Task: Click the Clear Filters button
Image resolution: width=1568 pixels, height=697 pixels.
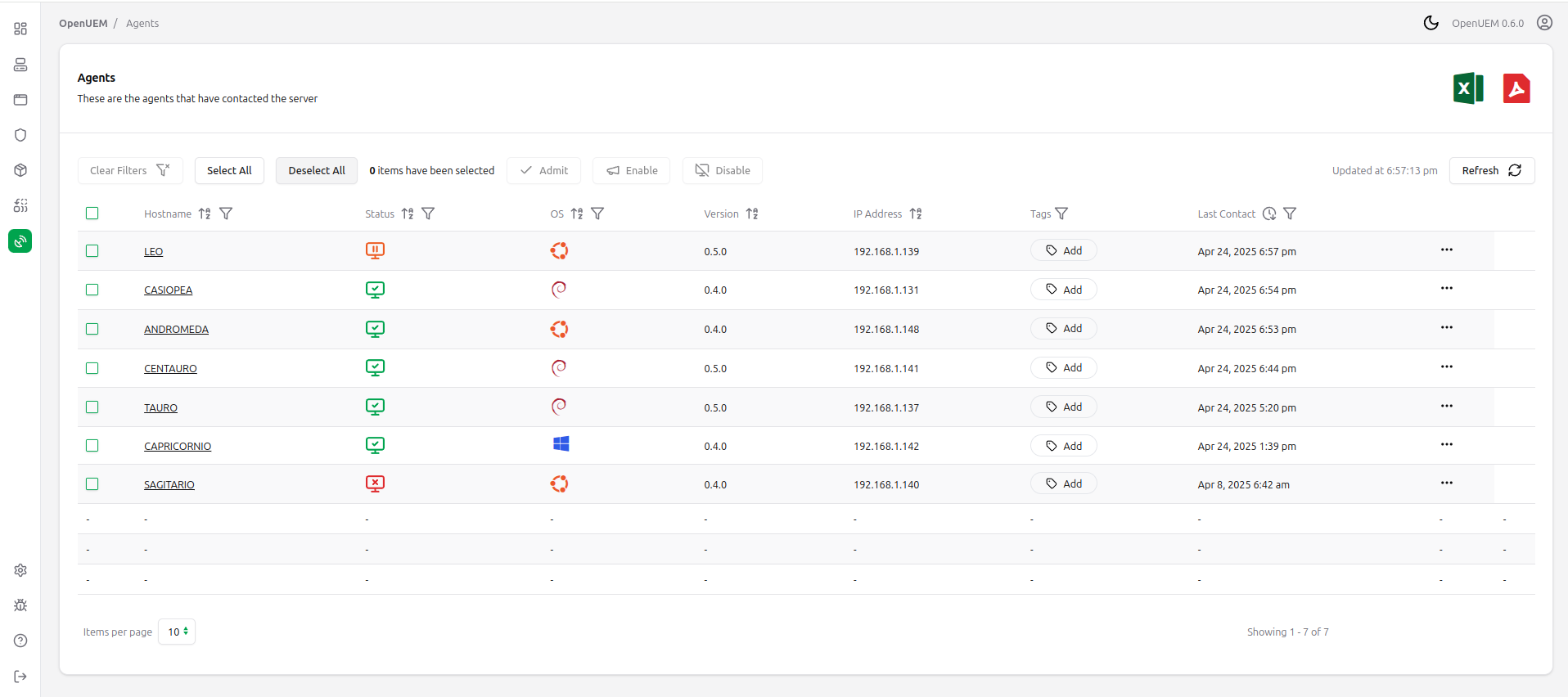Action: tap(130, 170)
